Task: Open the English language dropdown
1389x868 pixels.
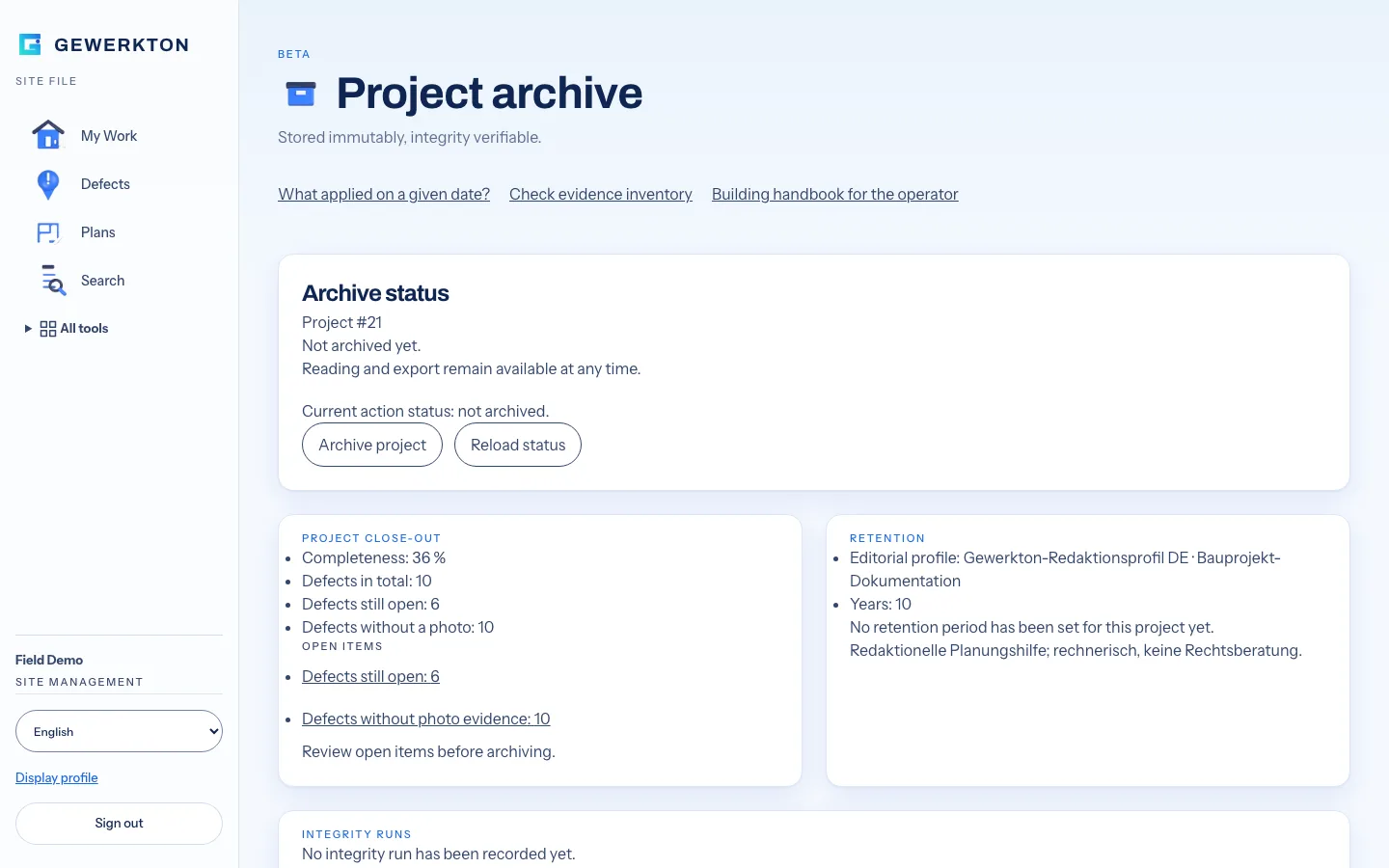Action: [119, 731]
